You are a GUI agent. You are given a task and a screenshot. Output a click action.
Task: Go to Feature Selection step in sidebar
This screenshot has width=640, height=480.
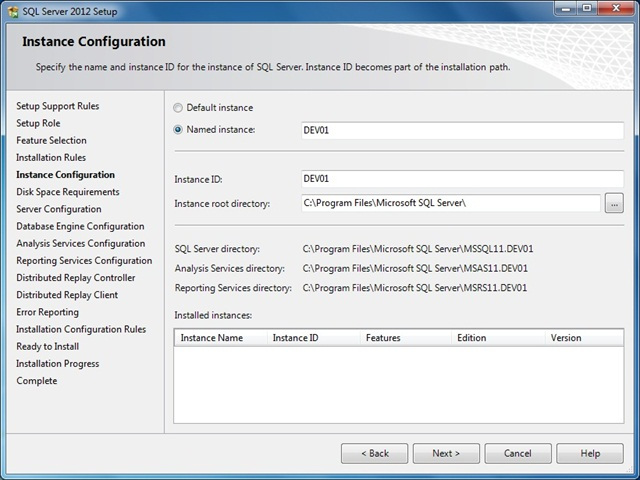51,141
